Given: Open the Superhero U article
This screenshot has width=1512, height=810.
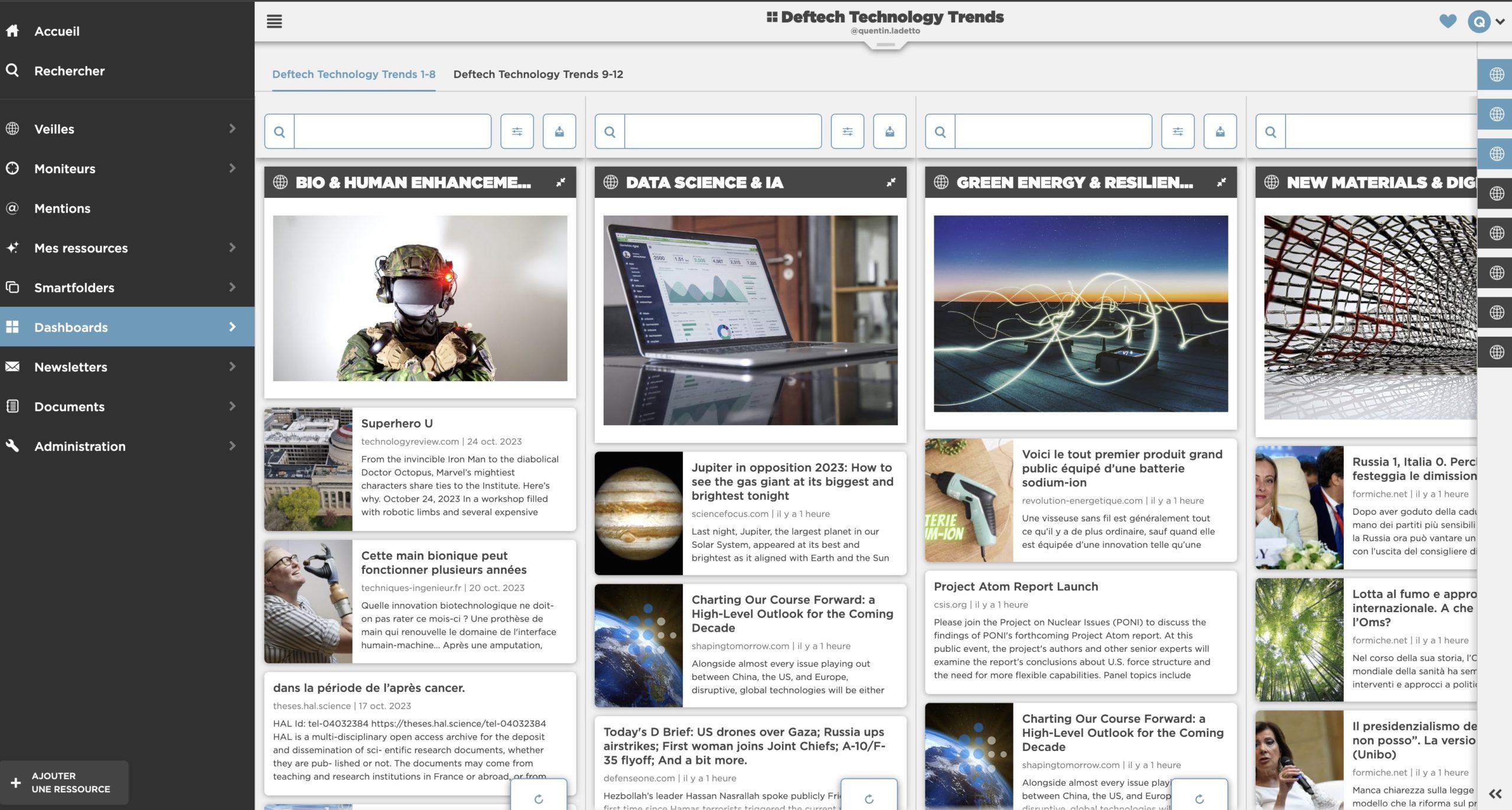Looking at the screenshot, I should [x=397, y=424].
